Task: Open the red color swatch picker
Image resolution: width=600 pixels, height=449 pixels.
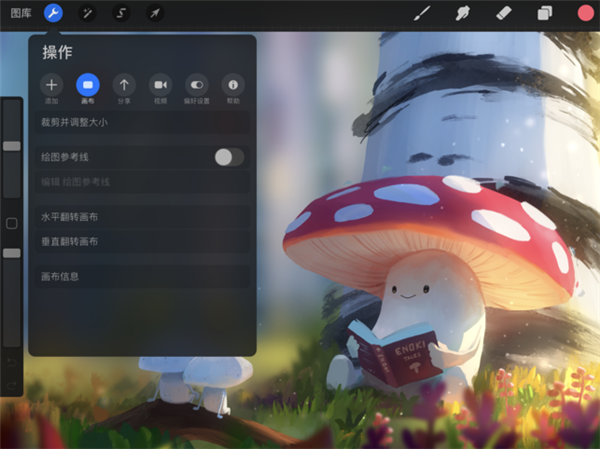Action: click(x=585, y=13)
